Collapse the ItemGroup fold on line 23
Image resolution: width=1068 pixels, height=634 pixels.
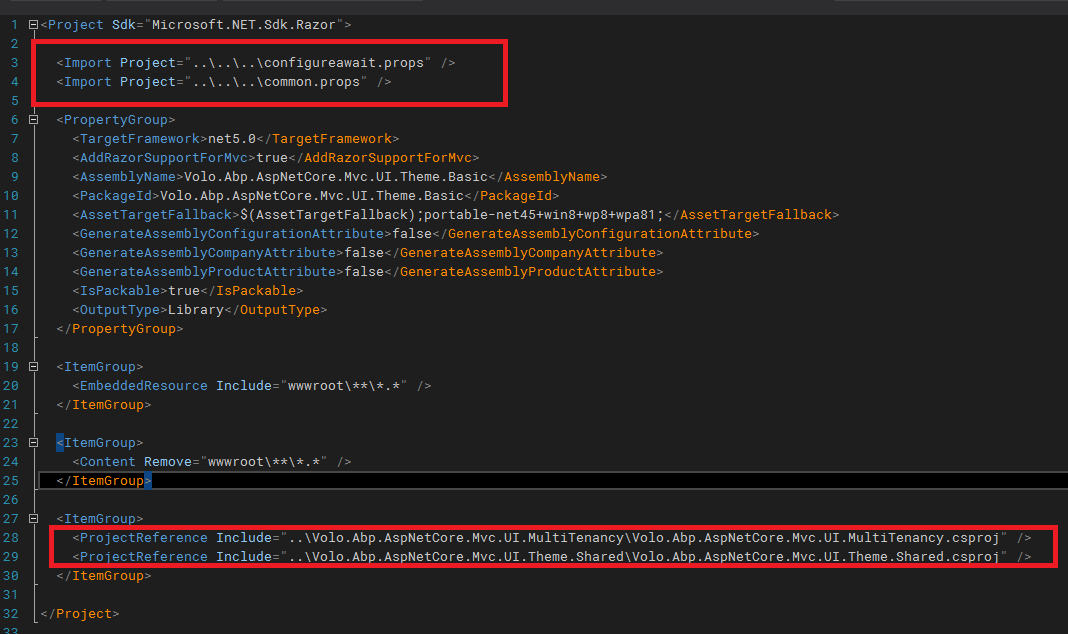pos(33,443)
